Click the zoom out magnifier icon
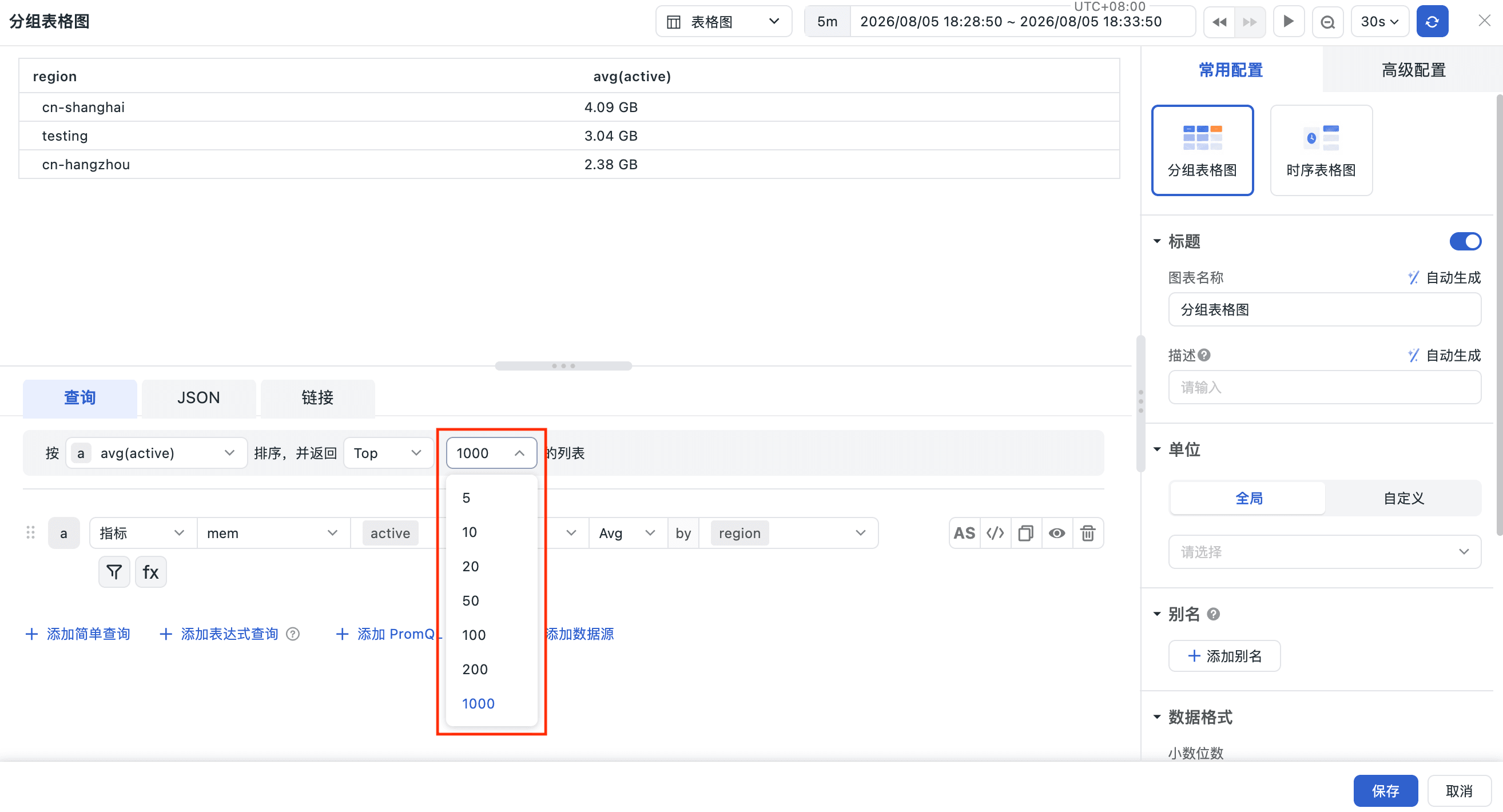 [x=1327, y=22]
